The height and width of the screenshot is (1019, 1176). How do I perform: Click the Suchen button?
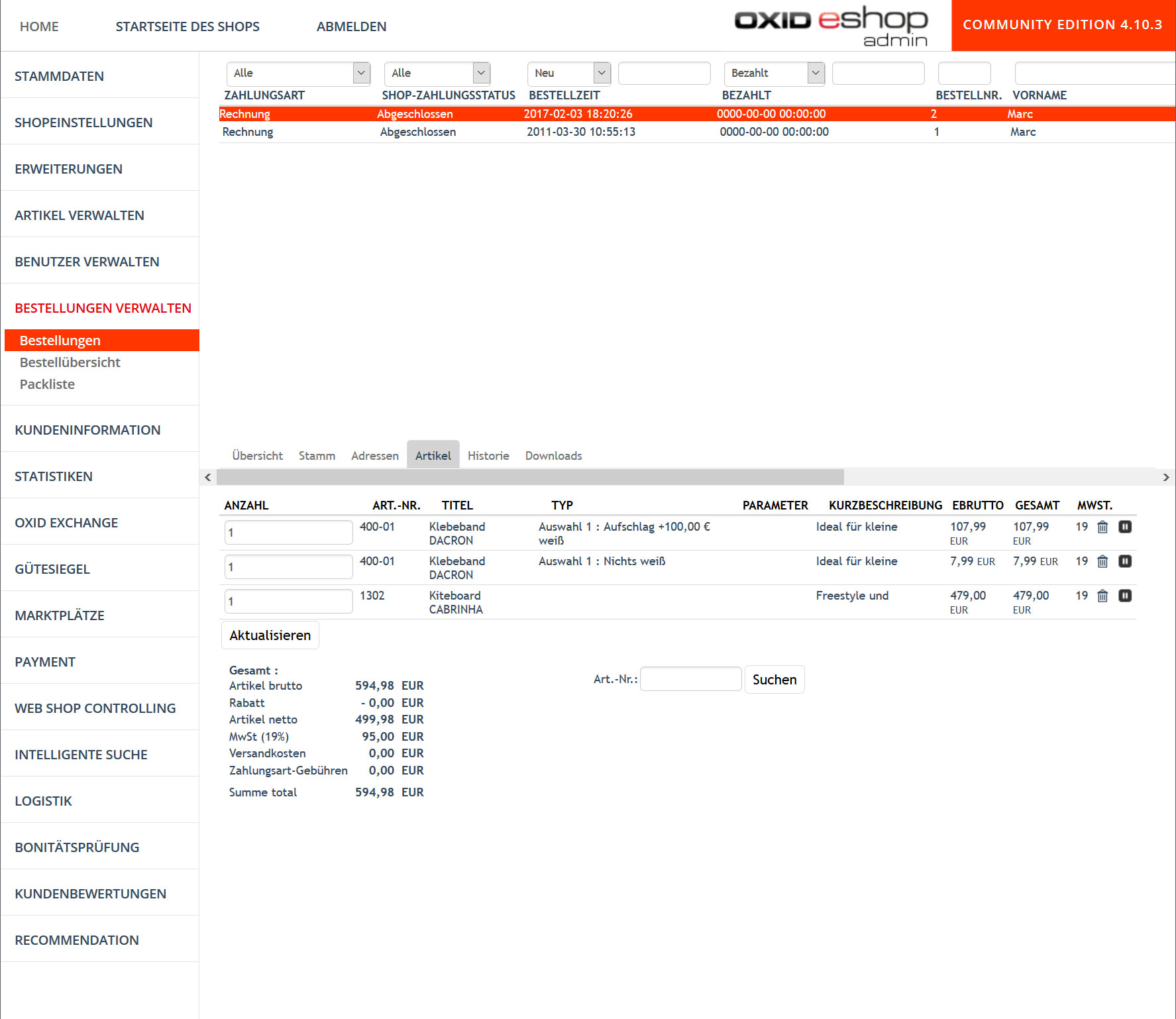tap(774, 680)
